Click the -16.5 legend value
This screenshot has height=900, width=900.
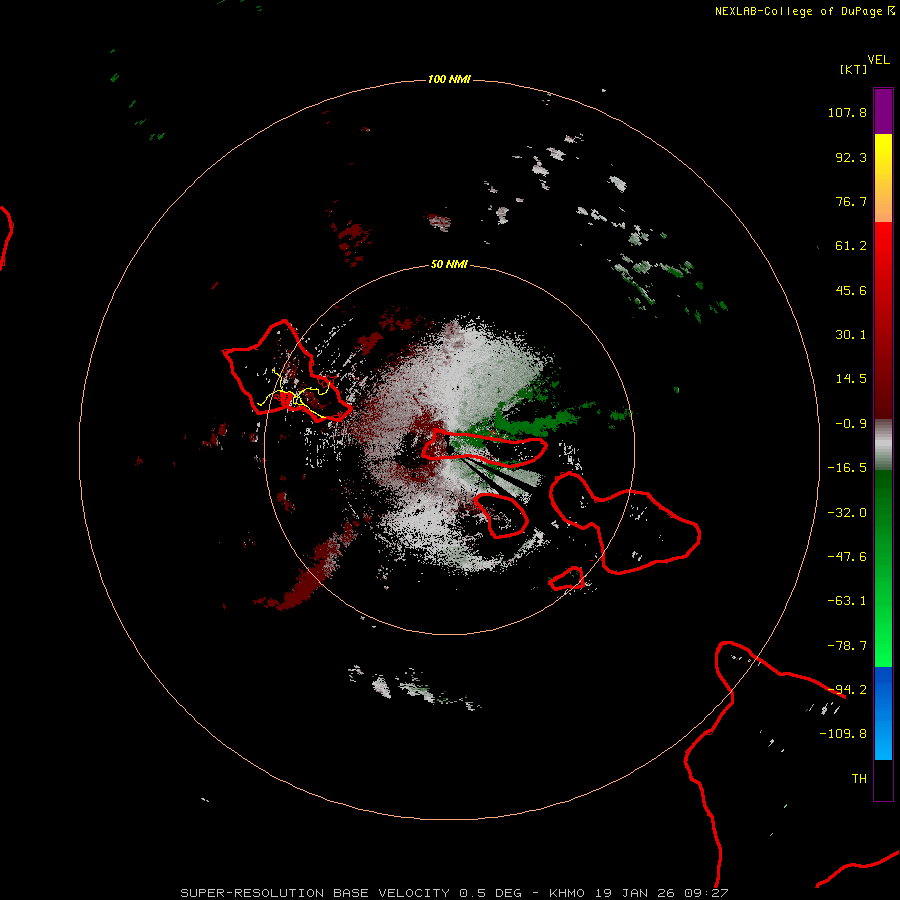(x=847, y=468)
